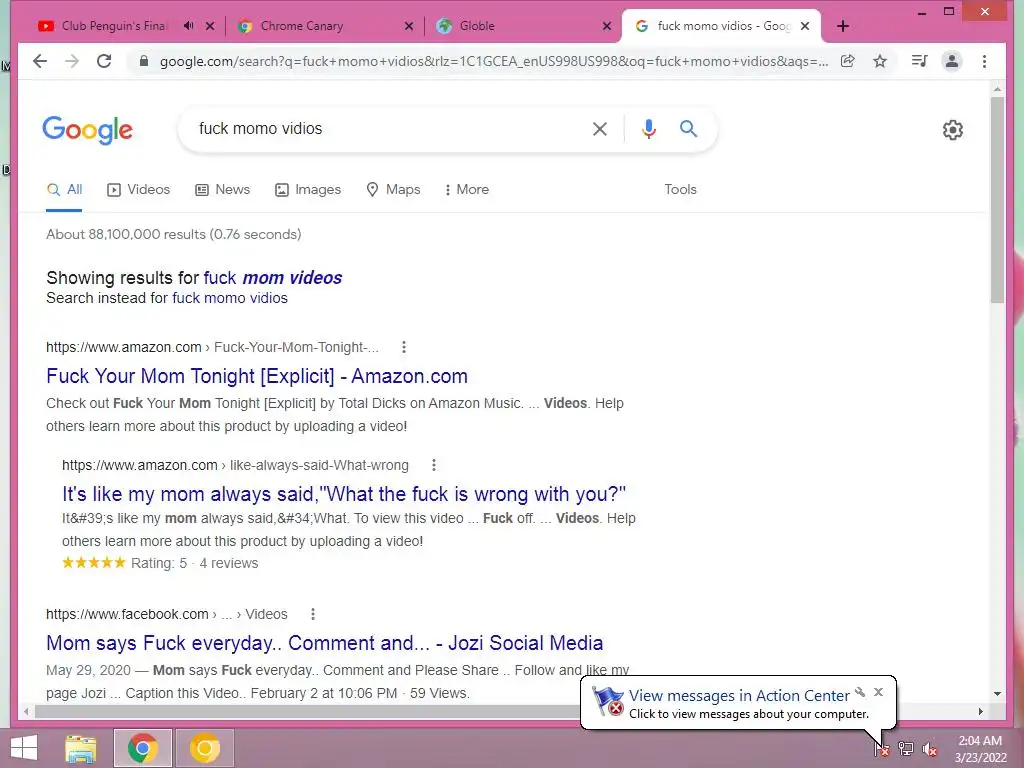Viewport: 1024px width, 768px height.
Task: Click the Chrome Canary taskbar icon
Action: click(205, 748)
